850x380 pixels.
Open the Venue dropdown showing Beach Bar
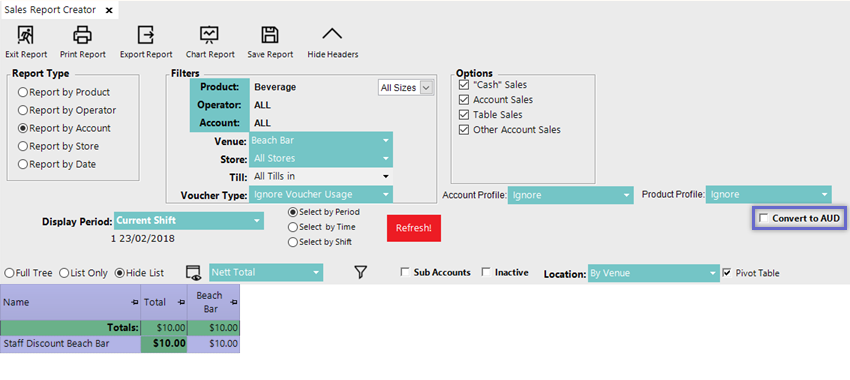tap(321, 140)
